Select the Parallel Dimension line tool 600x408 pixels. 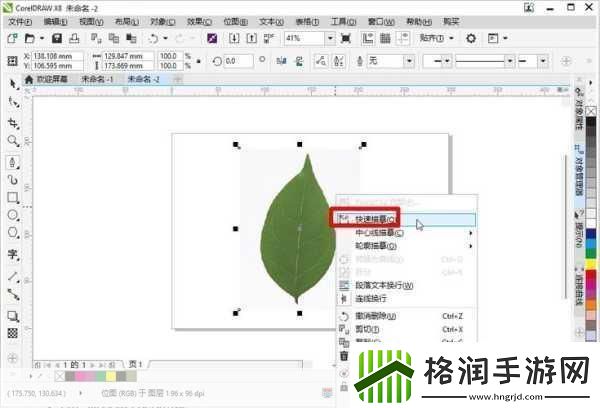point(13,276)
